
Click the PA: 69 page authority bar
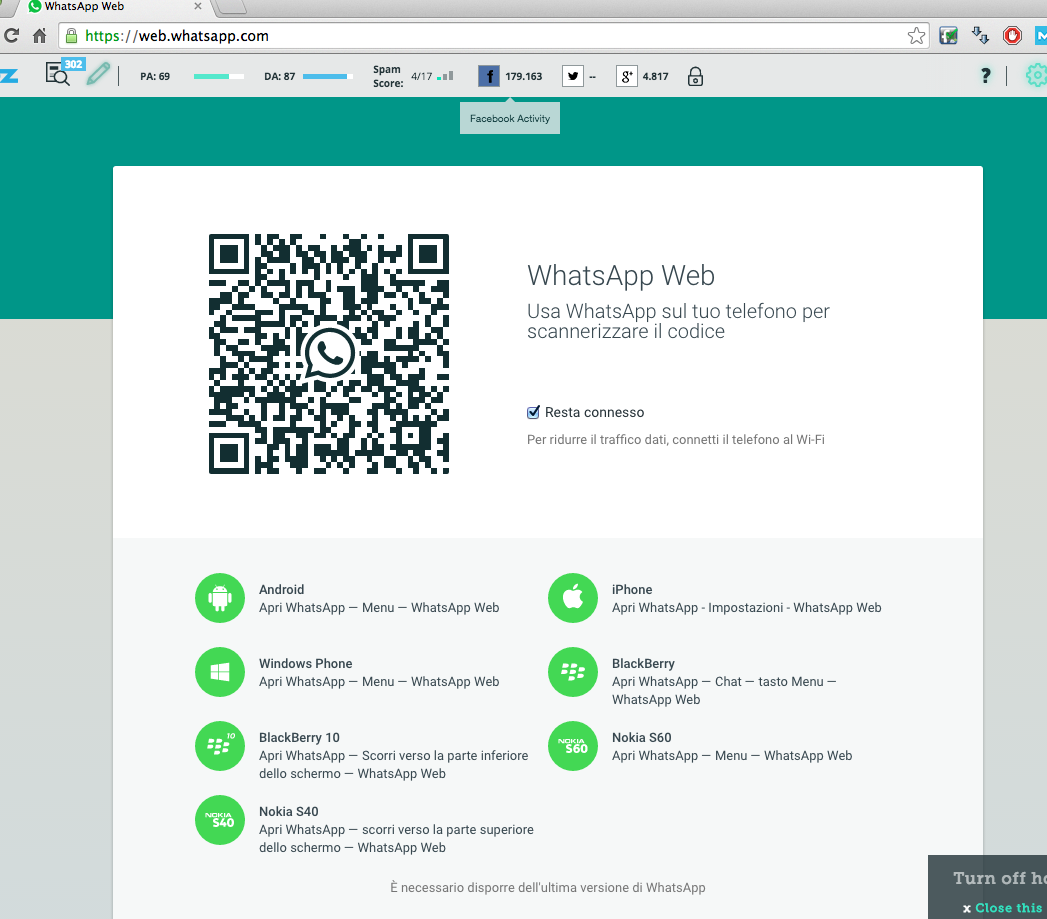219,76
